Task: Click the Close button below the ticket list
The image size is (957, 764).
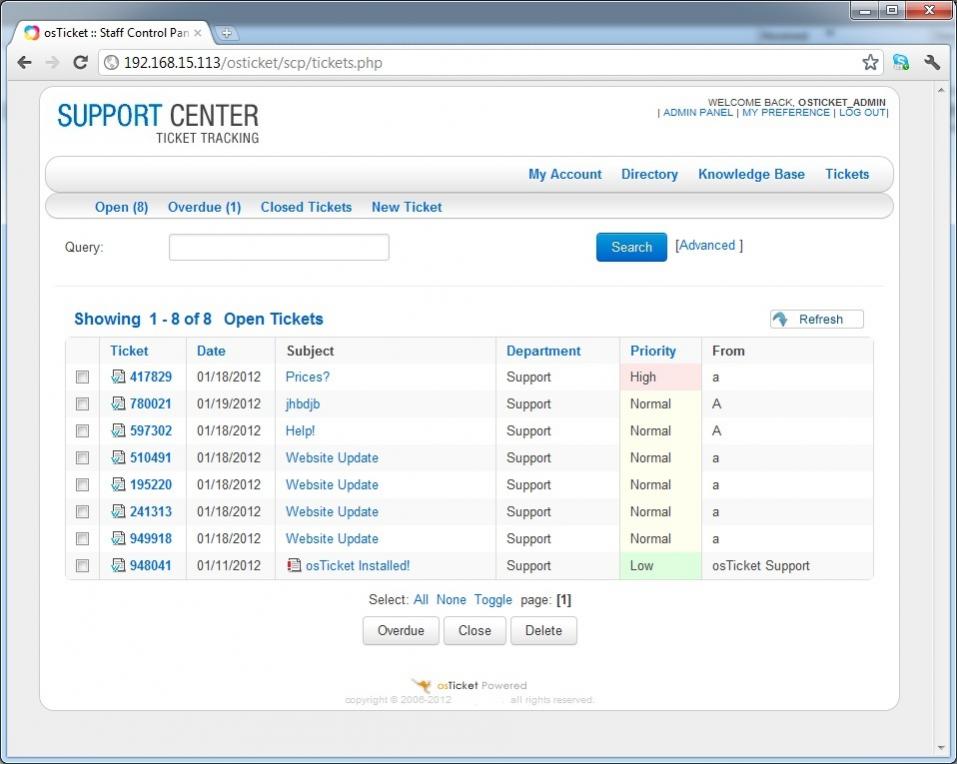Action: coord(475,630)
